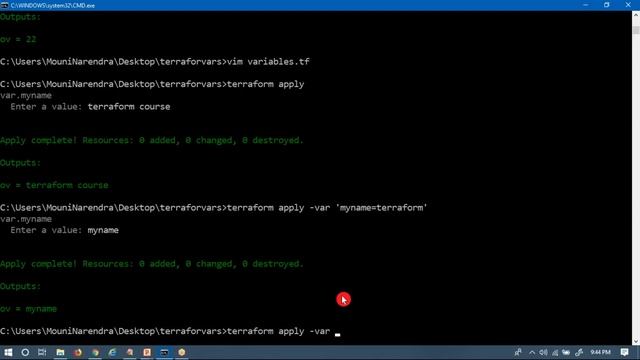The width and height of the screenshot is (640, 360).
Task: Open the volume control in system tray
Action: click(x=543, y=352)
